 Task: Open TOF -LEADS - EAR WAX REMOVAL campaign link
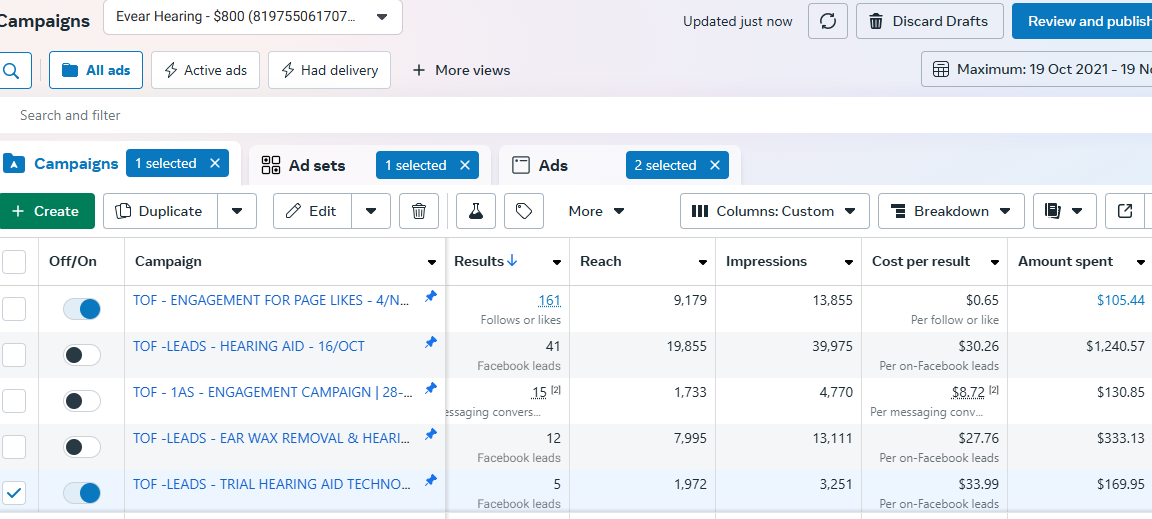point(271,438)
